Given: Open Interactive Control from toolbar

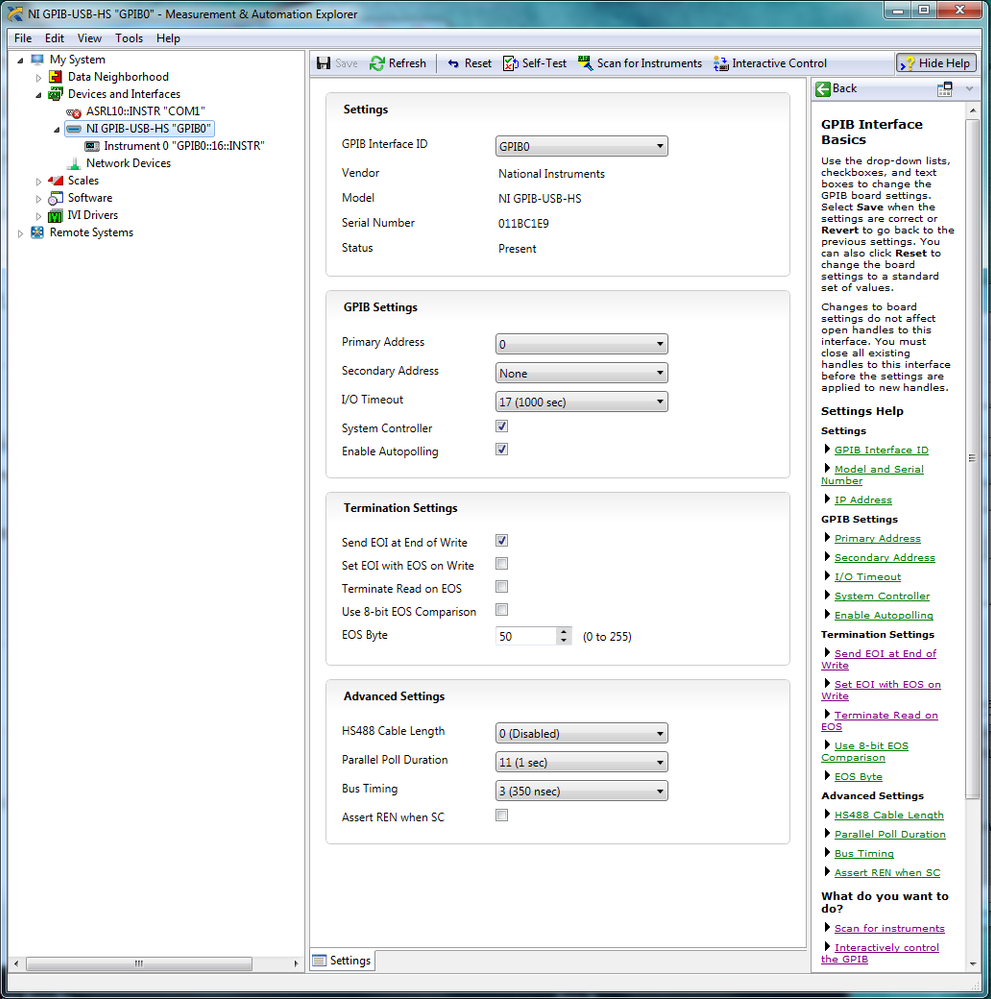Looking at the screenshot, I should pos(770,63).
